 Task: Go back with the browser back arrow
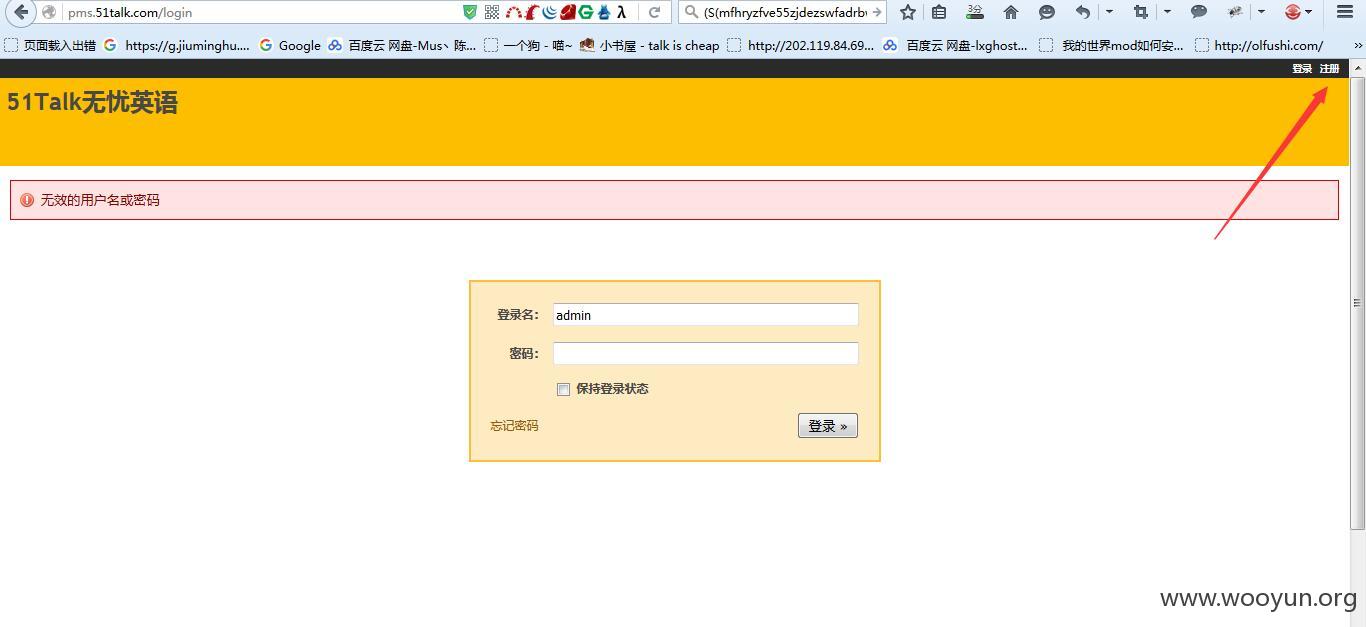(20, 12)
